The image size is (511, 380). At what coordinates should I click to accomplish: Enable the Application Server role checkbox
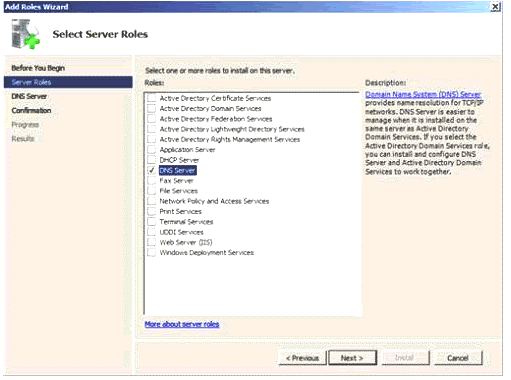(151, 149)
